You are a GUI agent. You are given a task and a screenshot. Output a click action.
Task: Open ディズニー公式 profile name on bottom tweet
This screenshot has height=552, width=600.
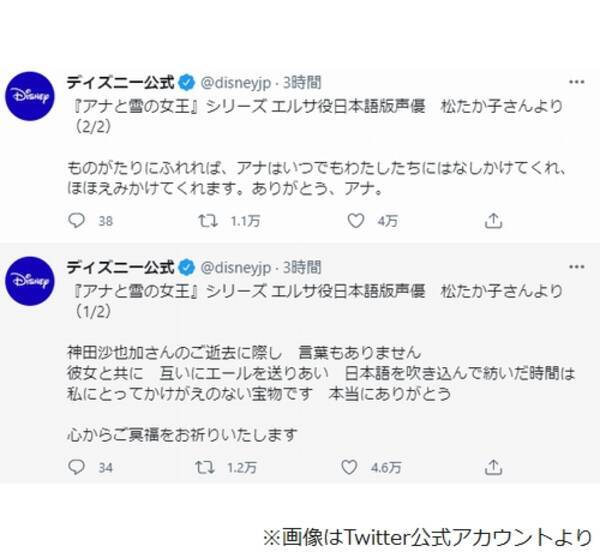[118, 266]
